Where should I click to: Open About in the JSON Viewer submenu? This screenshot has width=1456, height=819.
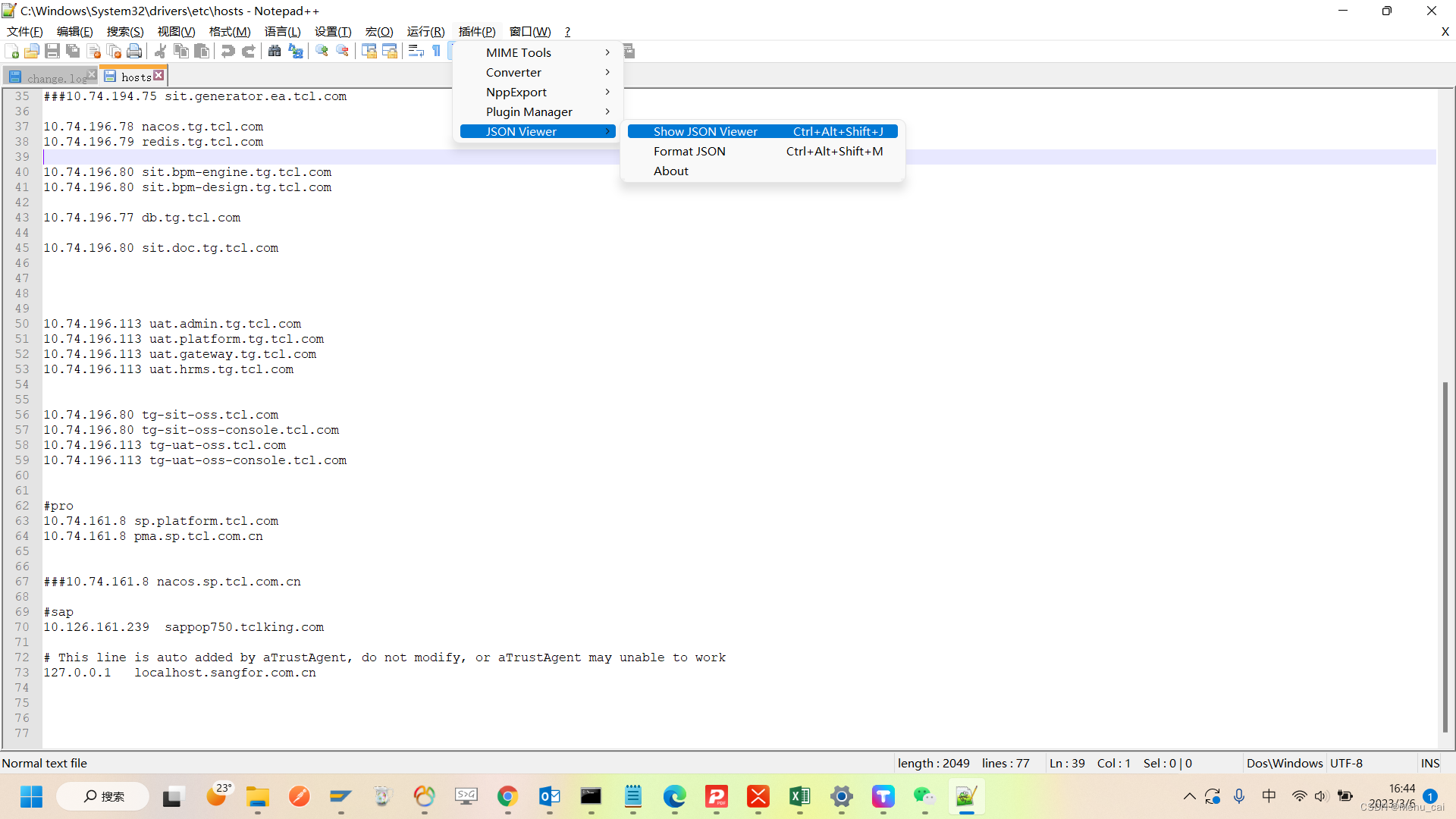click(x=671, y=171)
